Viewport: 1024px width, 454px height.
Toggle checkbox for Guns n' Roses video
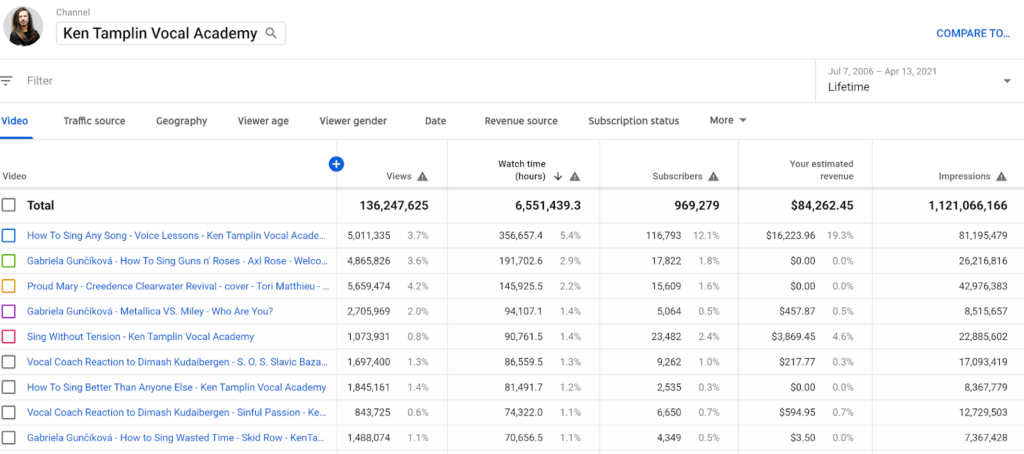tap(8, 261)
